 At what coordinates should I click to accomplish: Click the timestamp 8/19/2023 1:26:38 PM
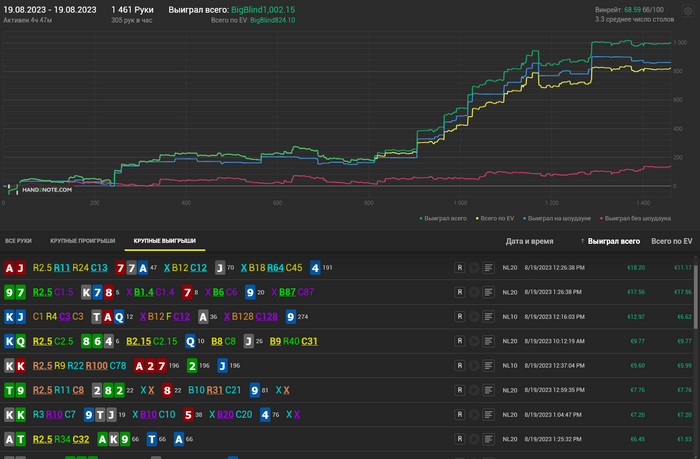(x=553, y=292)
